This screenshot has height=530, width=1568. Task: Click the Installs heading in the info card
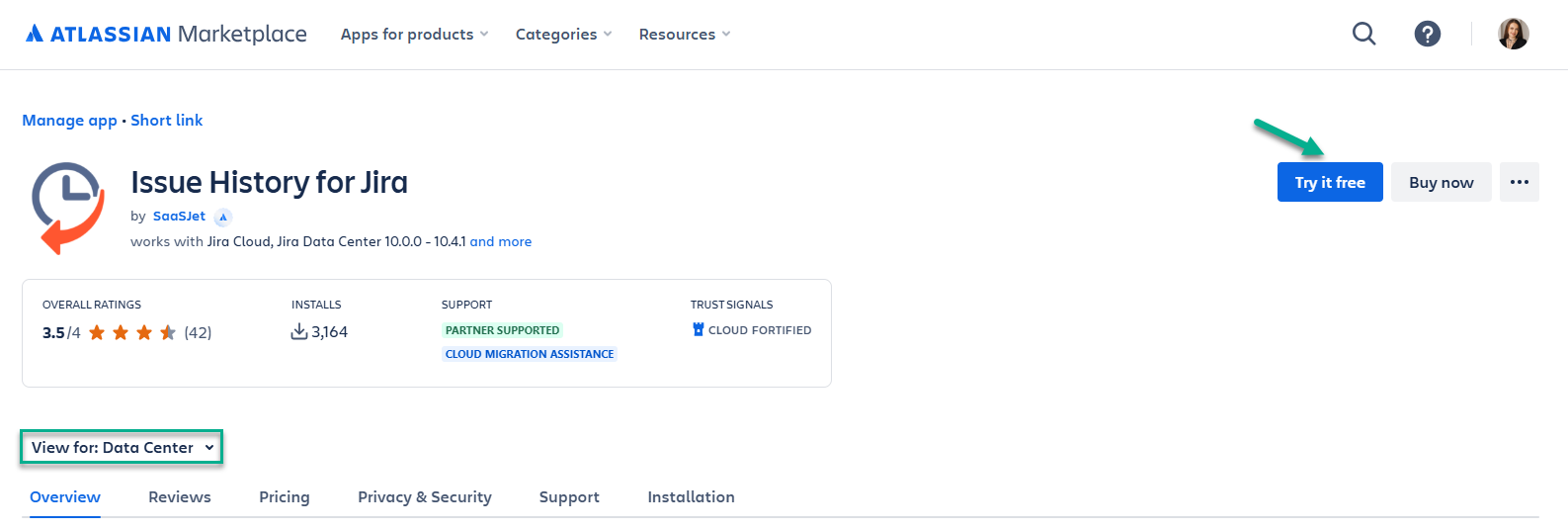(316, 305)
